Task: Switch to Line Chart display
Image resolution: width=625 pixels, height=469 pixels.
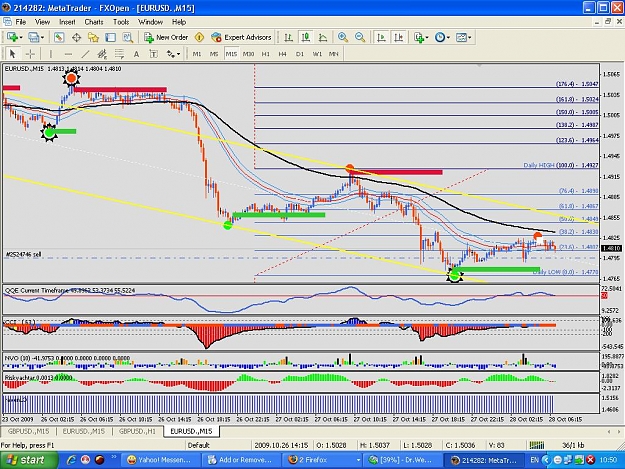Action: click(x=323, y=37)
